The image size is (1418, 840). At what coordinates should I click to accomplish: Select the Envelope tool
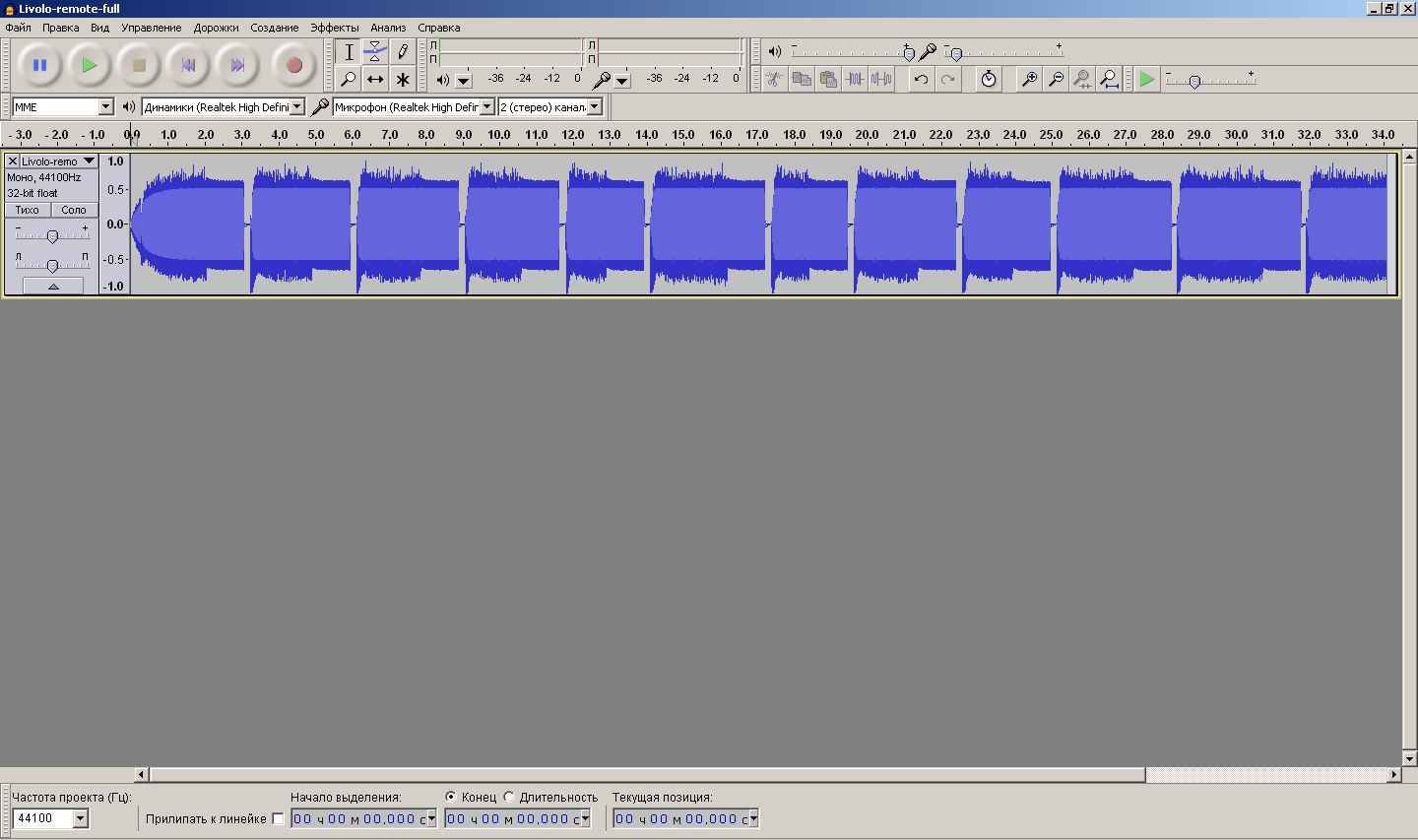pos(375,52)
